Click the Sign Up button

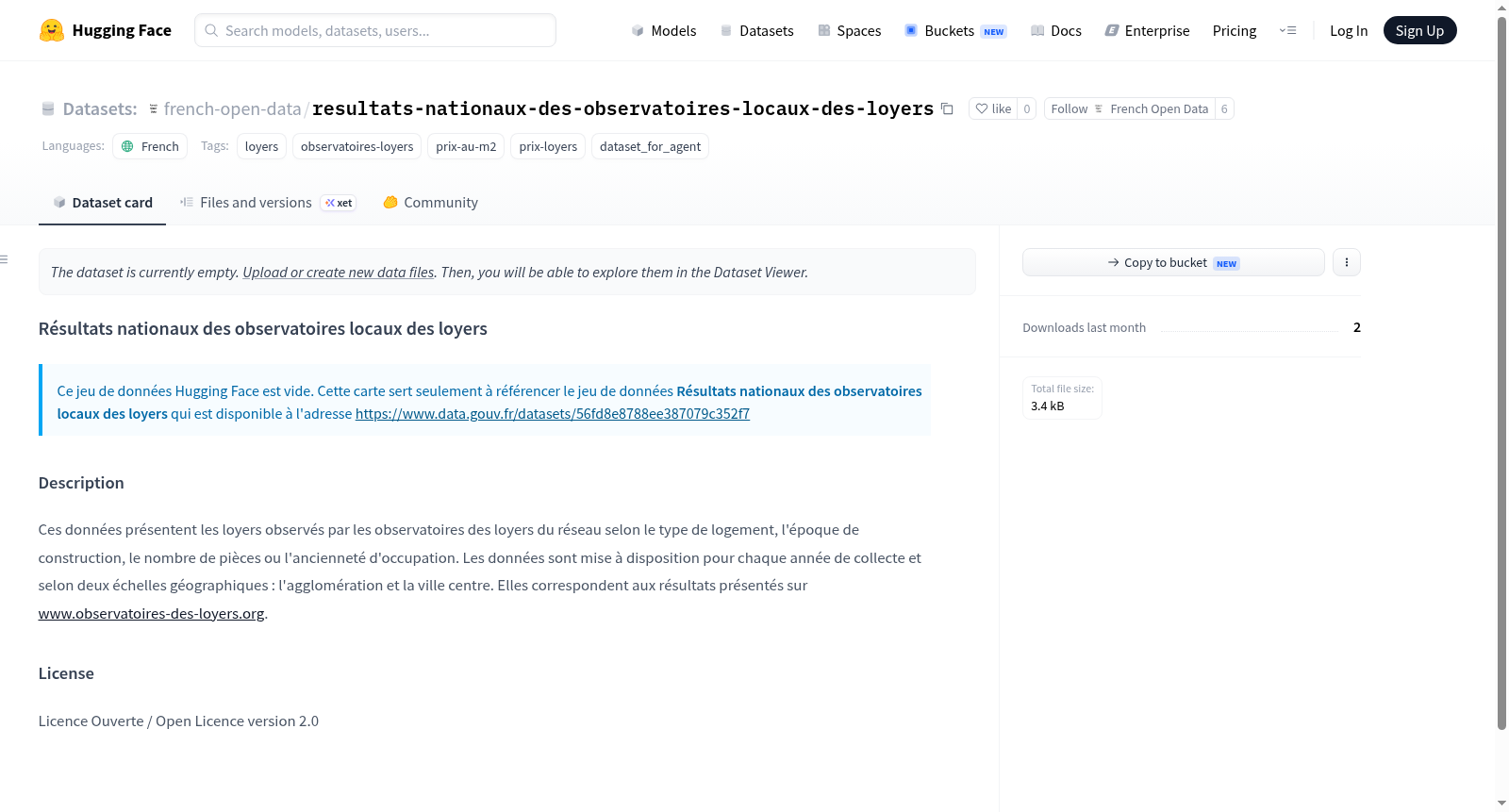click(1419, 30)
